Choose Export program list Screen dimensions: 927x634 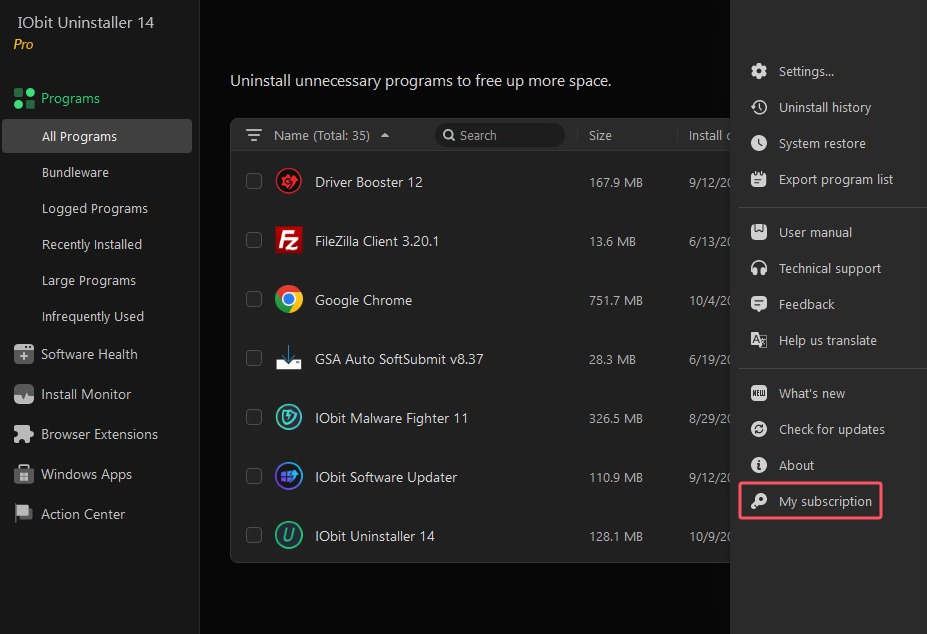835,179
